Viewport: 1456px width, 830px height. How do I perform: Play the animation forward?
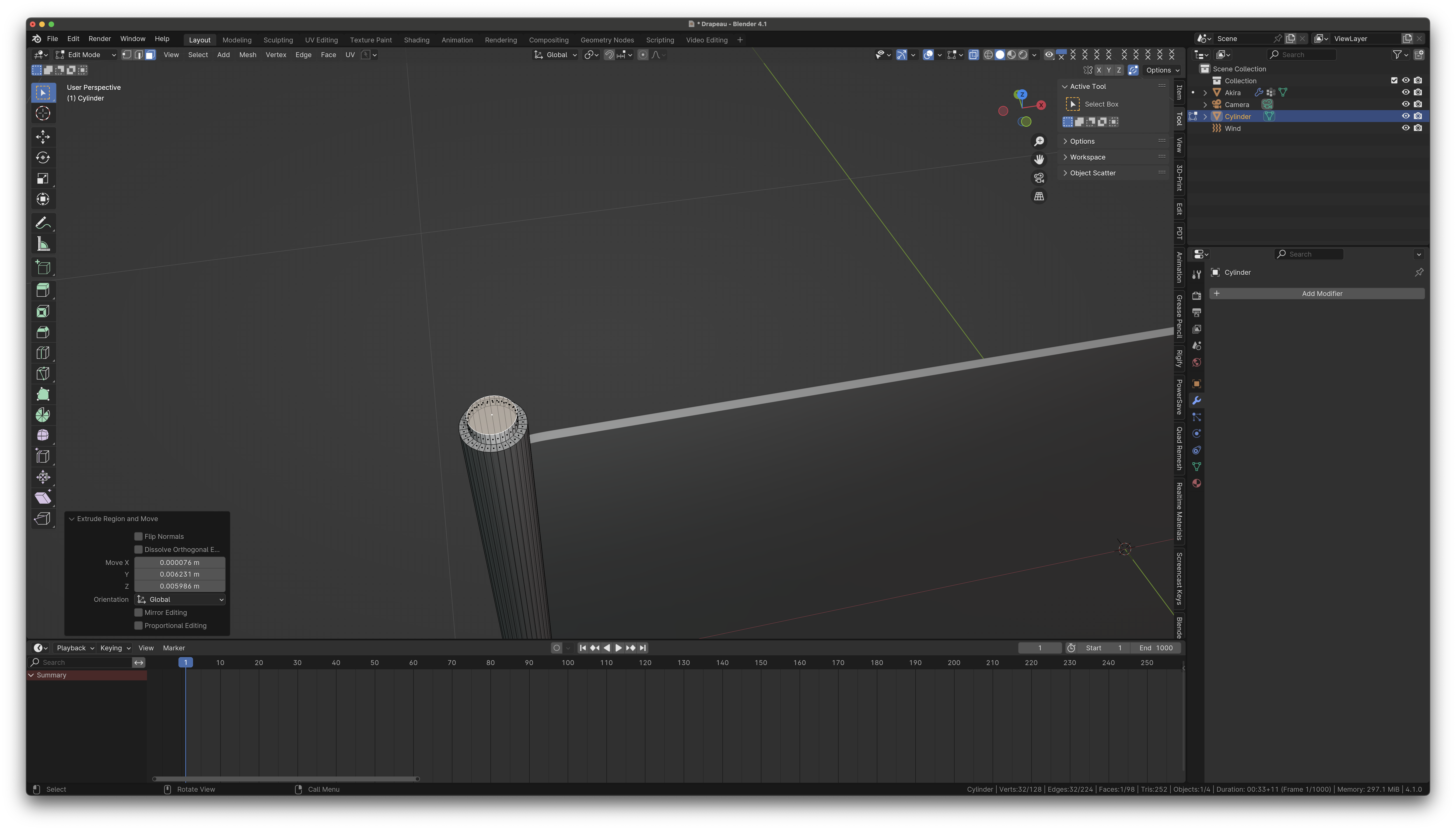pyautogui.click(x=619, y=648)
